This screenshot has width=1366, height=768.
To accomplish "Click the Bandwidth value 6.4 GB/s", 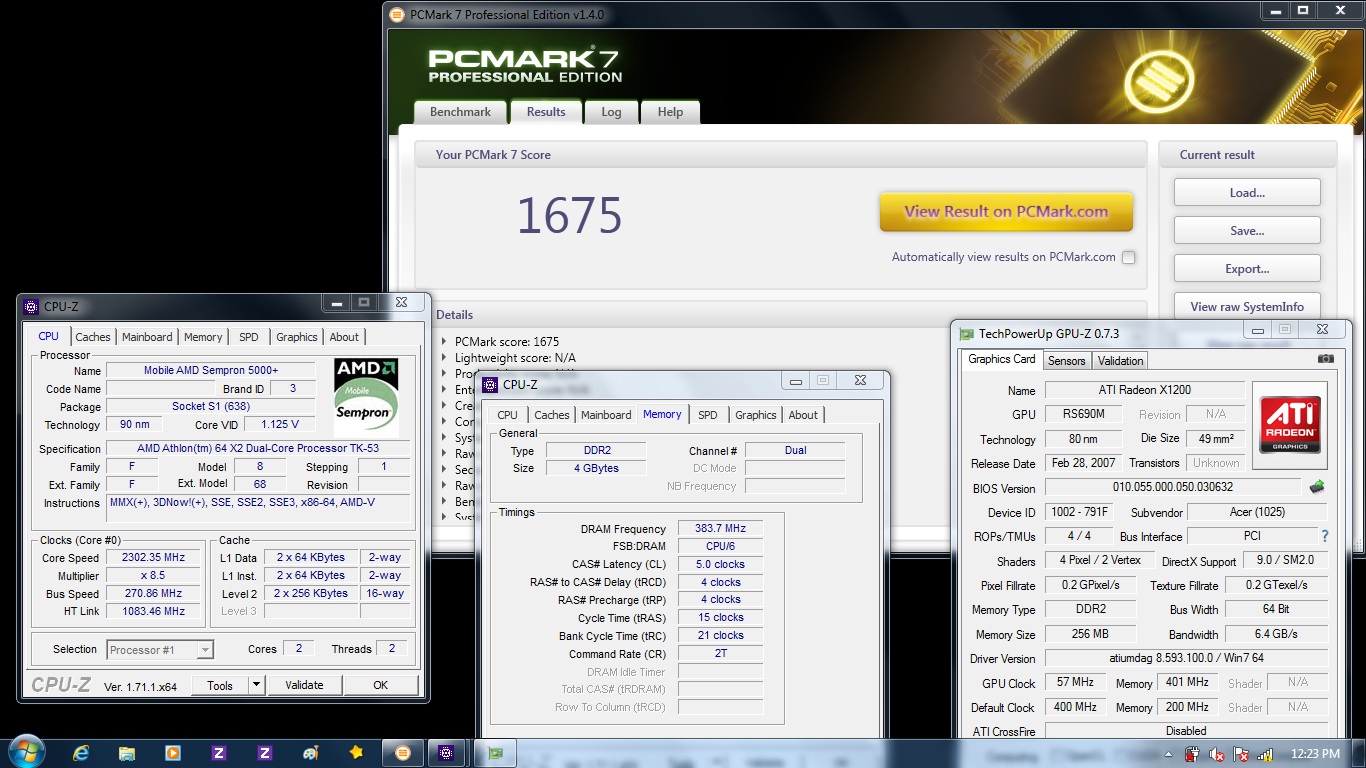I will 1277,634.
